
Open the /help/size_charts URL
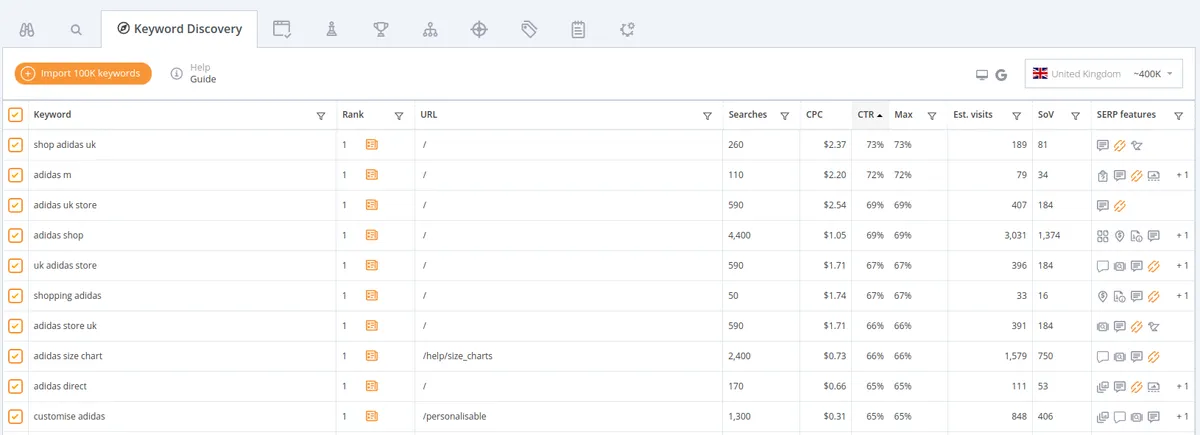(458, 356)
